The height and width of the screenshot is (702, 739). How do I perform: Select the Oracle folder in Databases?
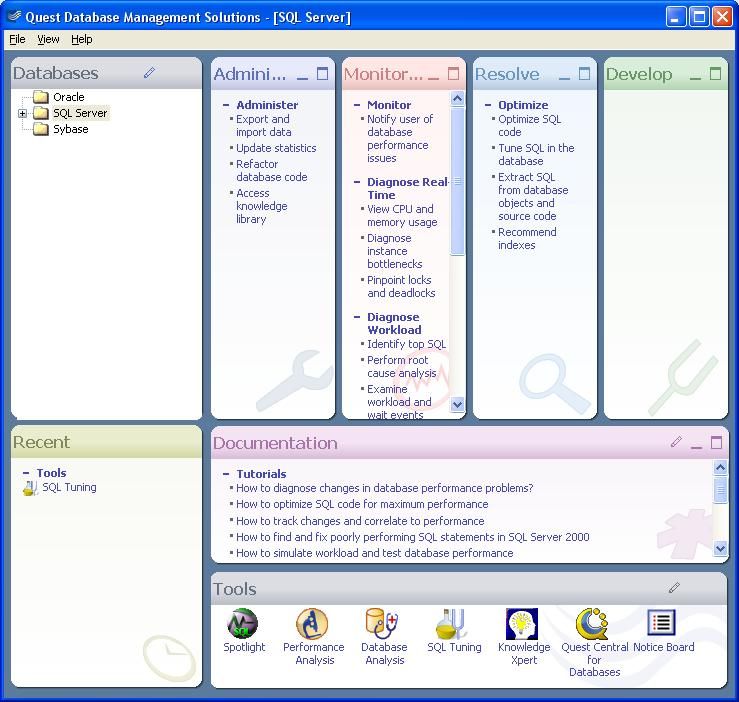(x=68, y=97)
